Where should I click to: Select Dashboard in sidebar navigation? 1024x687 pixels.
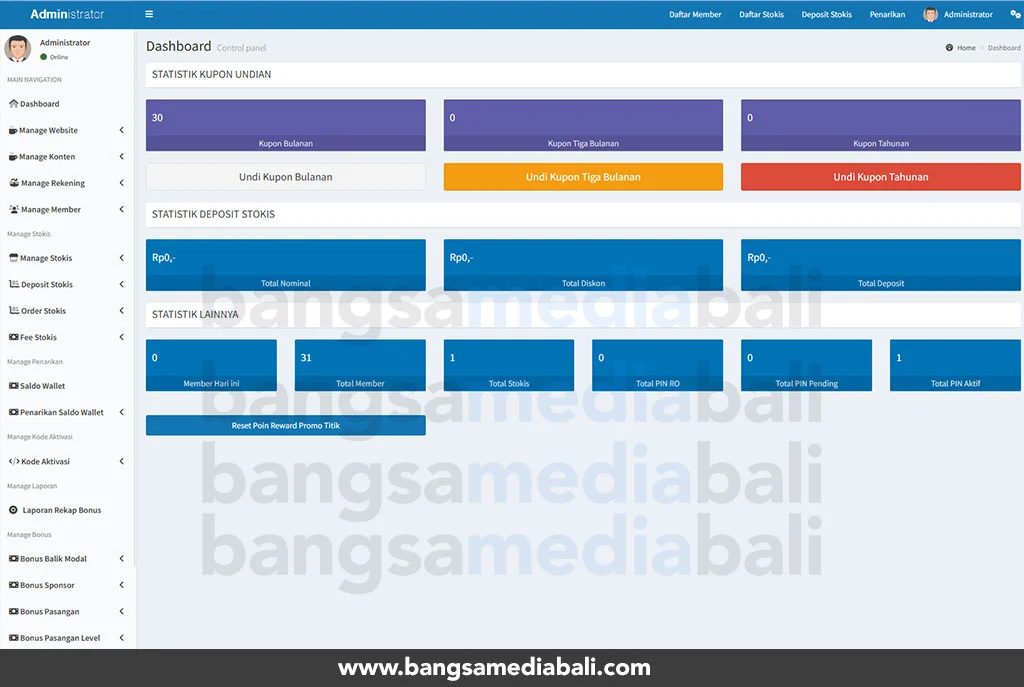40,104
